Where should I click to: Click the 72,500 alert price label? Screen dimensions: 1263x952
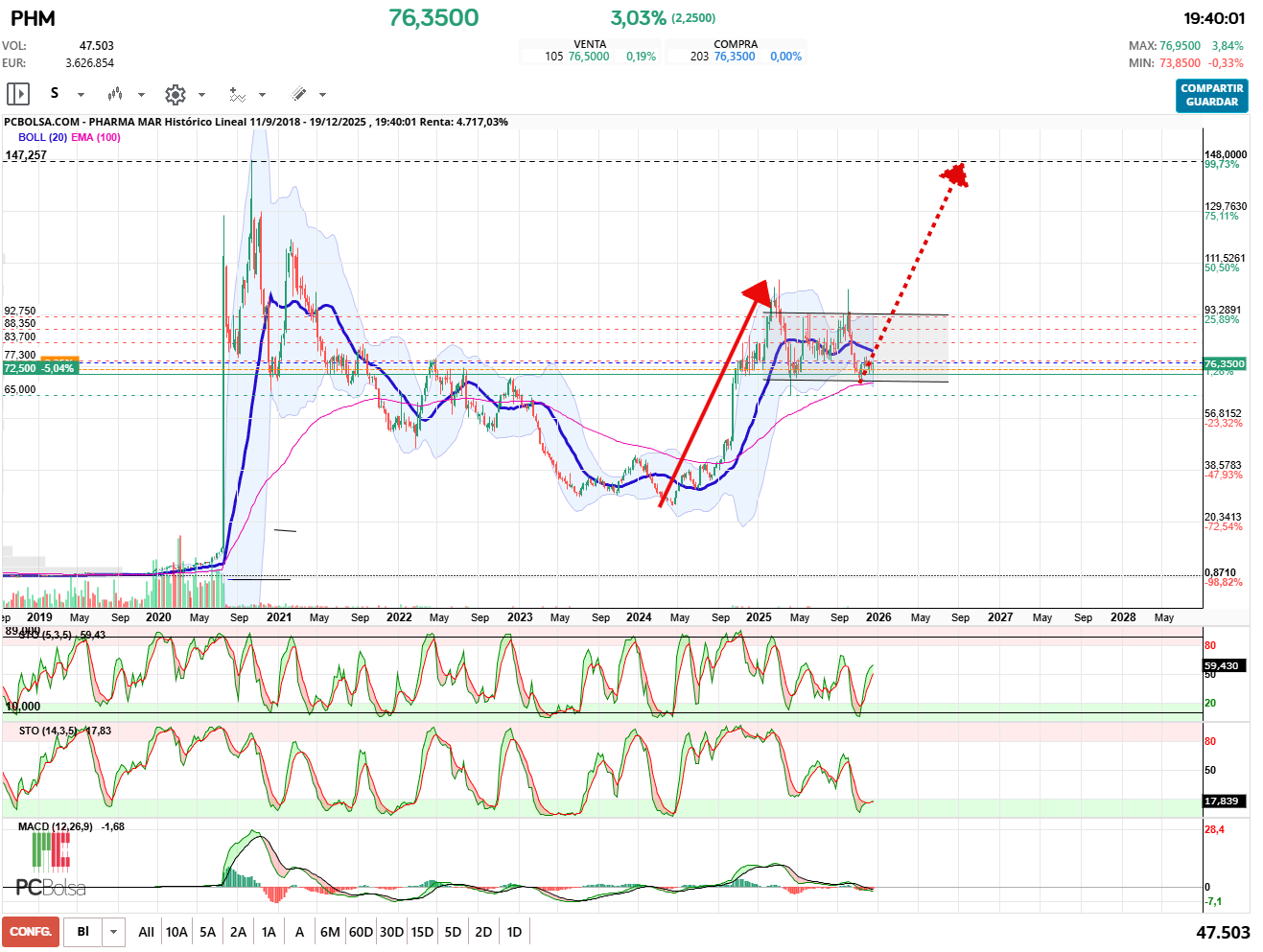point(39,368)
